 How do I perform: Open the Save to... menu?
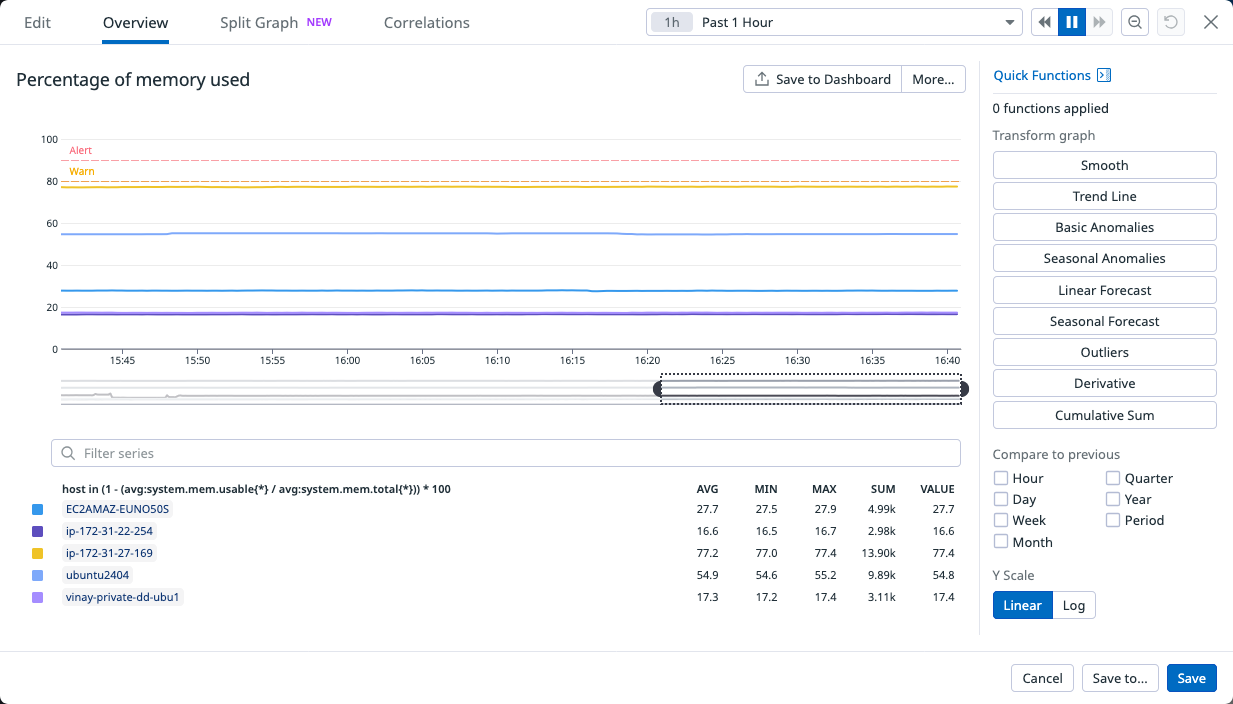tap(1119, 678)
